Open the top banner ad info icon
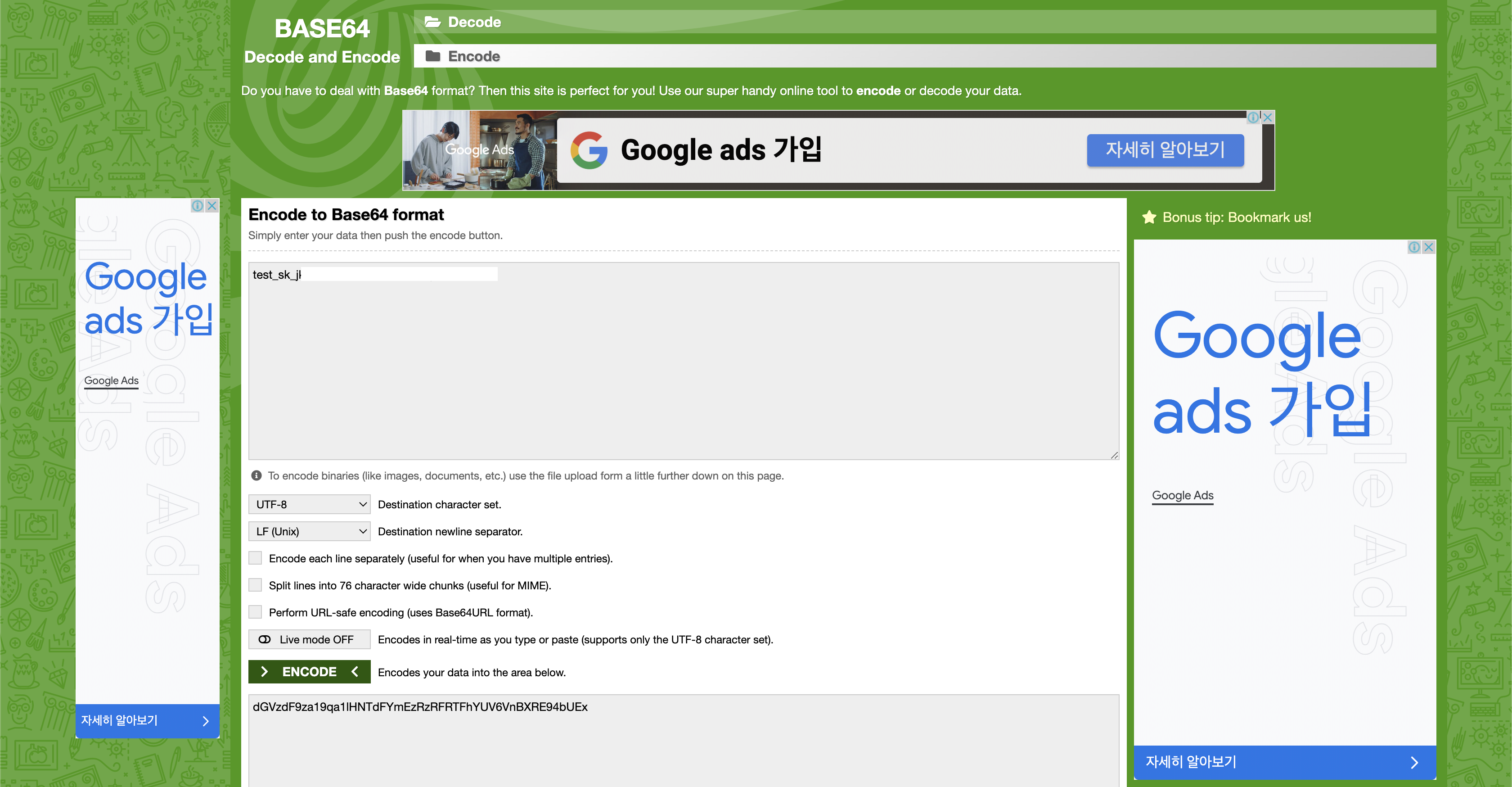 (1253, 117)
